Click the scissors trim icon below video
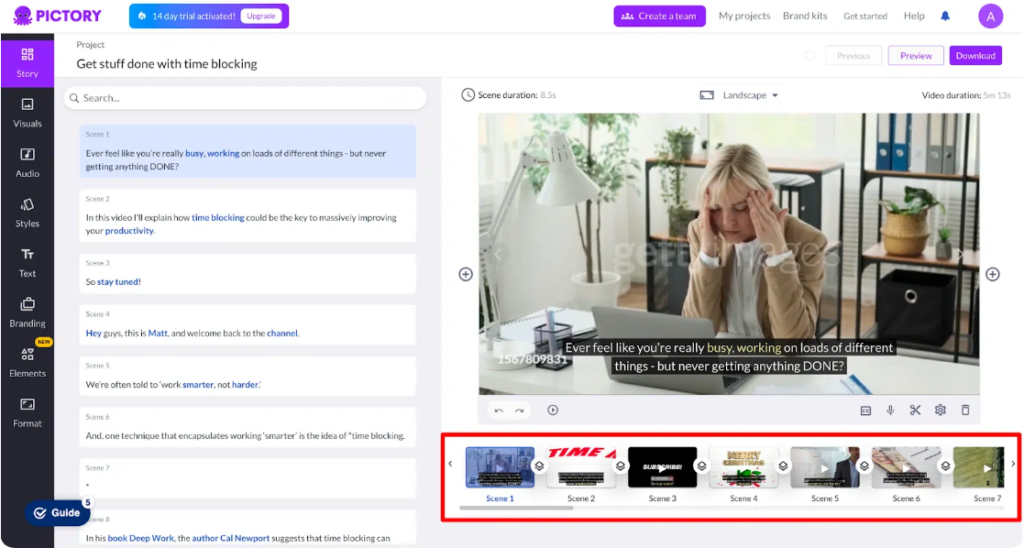The height and width of the screenshot is (548, 1024). click(915, 410)
